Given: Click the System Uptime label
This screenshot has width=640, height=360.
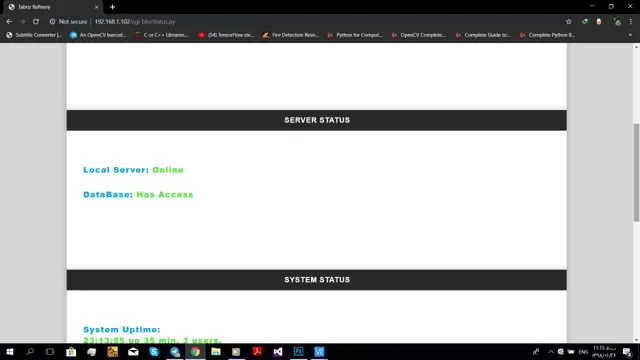Looking at the screenshot, I should (122, 329).
